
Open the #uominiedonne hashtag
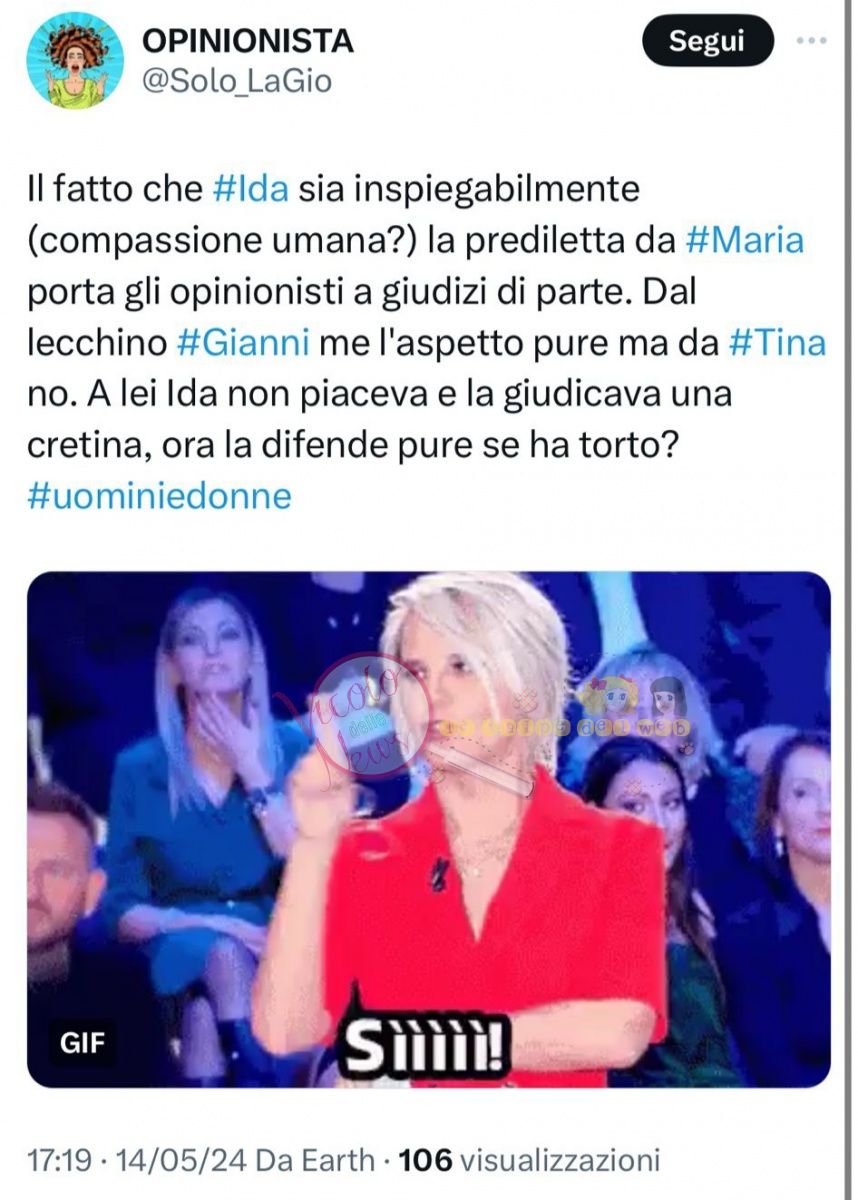point(159,497)
